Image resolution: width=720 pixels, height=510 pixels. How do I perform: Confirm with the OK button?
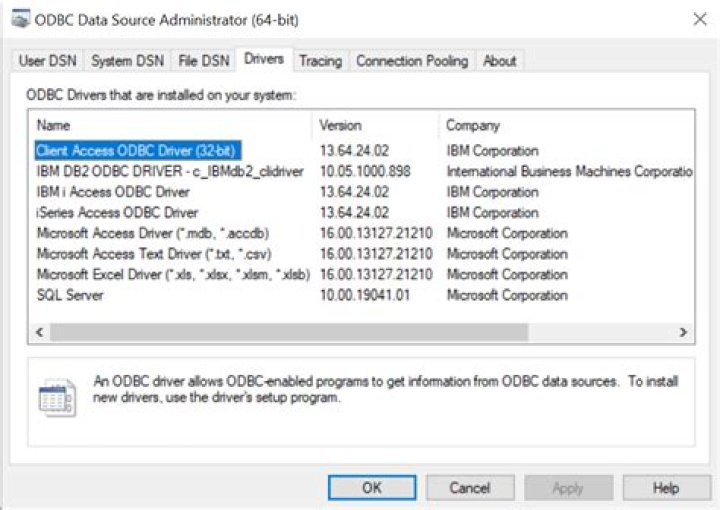coord(372,488)
